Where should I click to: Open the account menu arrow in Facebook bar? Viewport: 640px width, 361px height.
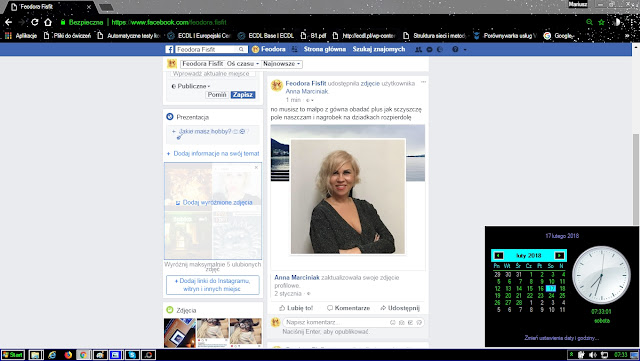pos(465,50)
